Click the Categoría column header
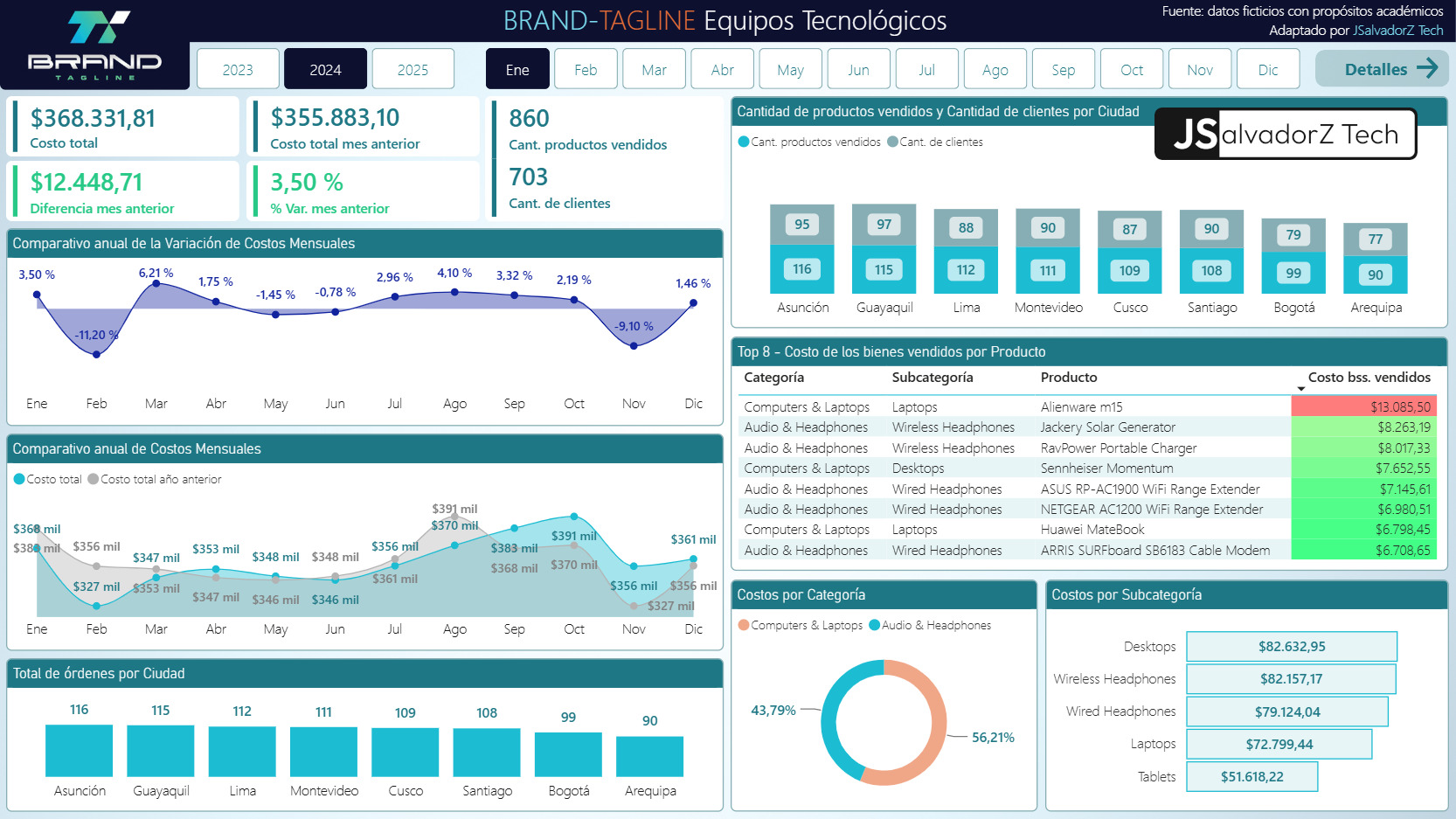The height and width of the screenshot is (819, 1456). (773, 378)
